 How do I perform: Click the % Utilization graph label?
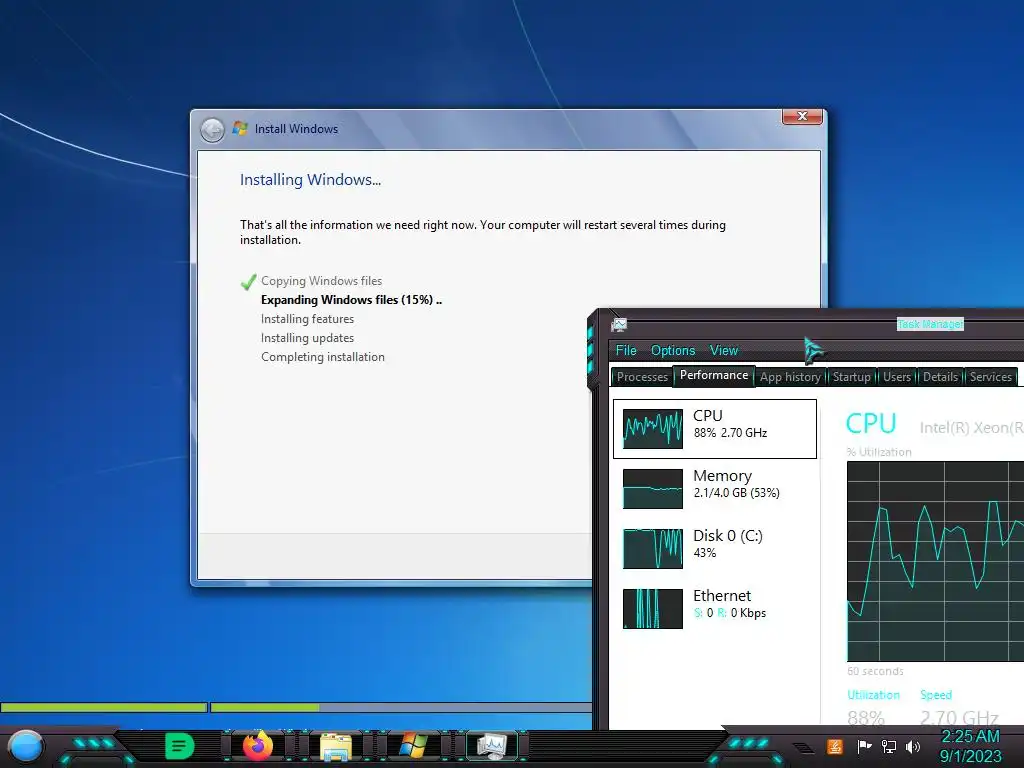879,452
